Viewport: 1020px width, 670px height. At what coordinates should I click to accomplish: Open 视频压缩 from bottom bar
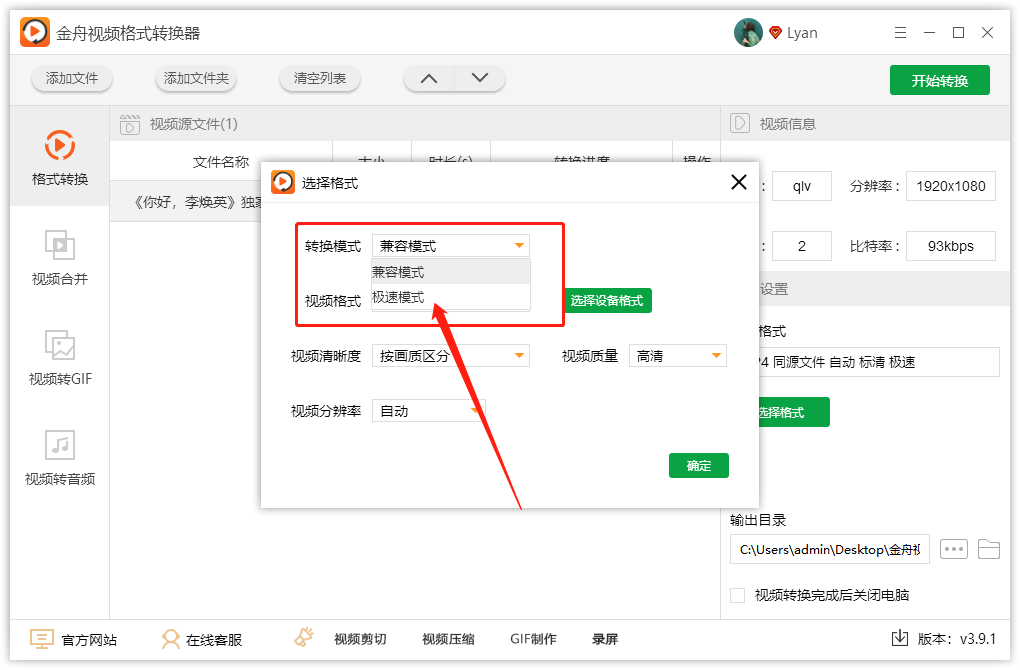pyautogui.click(x=448, y=639)
